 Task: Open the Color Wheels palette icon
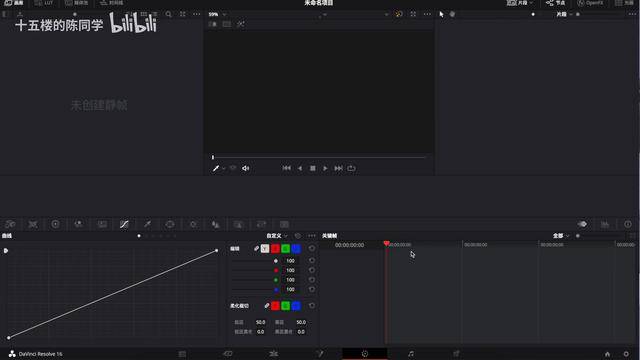[56, 224]
